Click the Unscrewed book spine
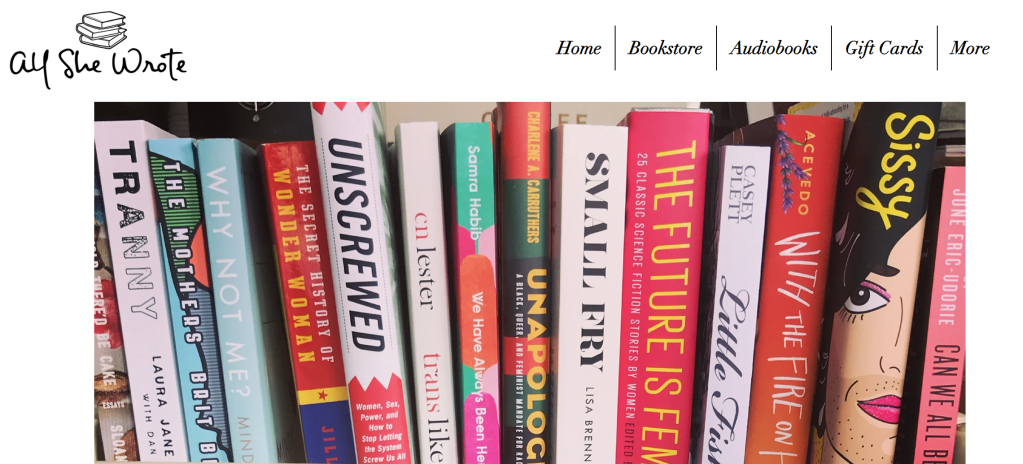 (x=362, y=283)
